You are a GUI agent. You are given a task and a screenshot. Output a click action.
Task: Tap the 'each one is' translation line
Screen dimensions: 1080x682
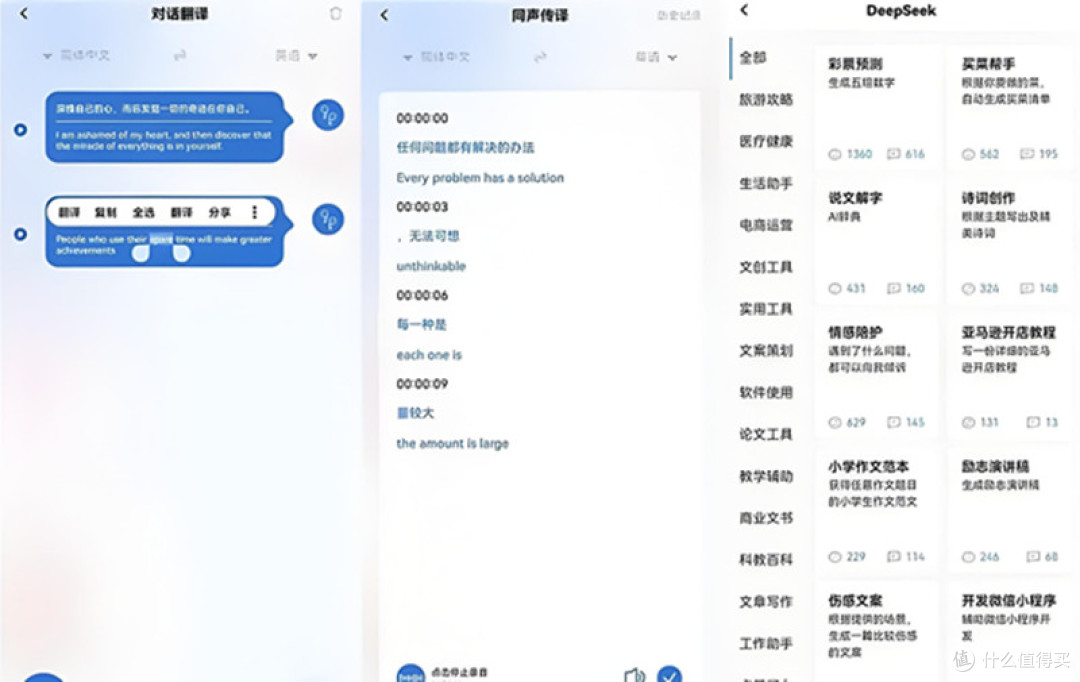[x=429, y=355]
